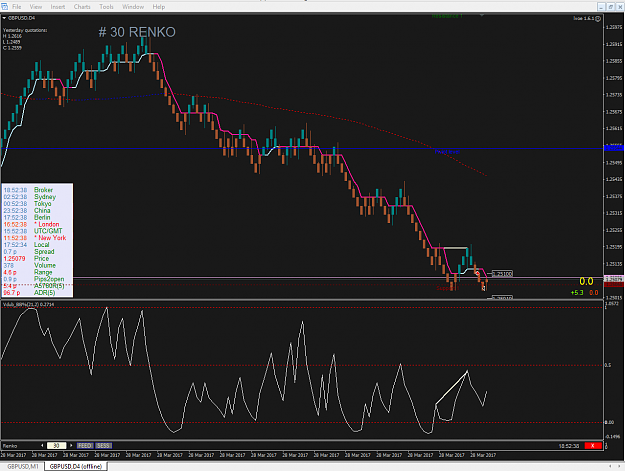Click the '# 30 RENKO' chart title
Viewport: 625px width, 471px height.
[x=137, y=32]
